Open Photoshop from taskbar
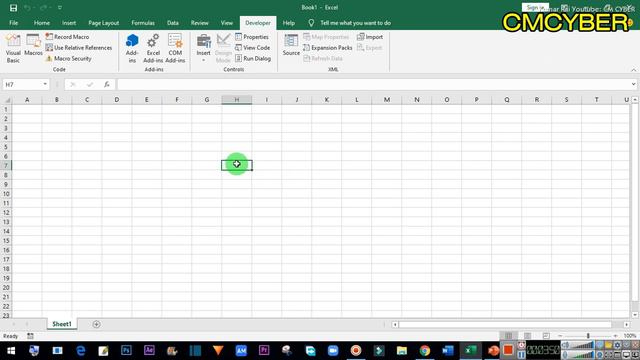 point(126,351)
